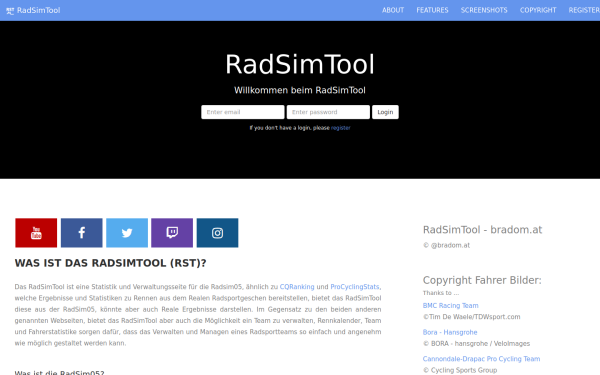
Task: Click heading 'WAS IST DAS RADSIMTOOL (RST)?'
Action: [111, 263]
